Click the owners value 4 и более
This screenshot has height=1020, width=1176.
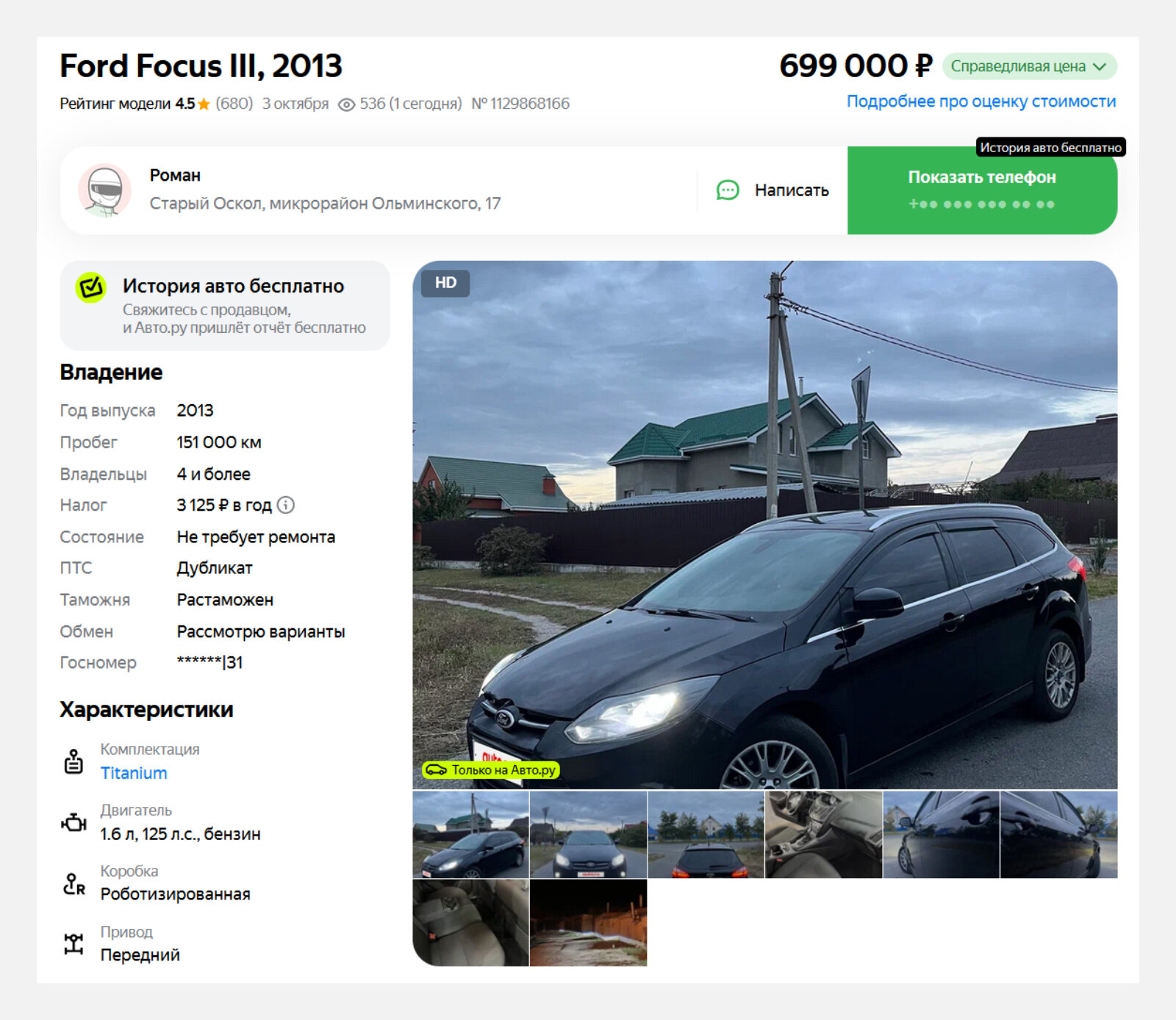click(x=214, y=474)
